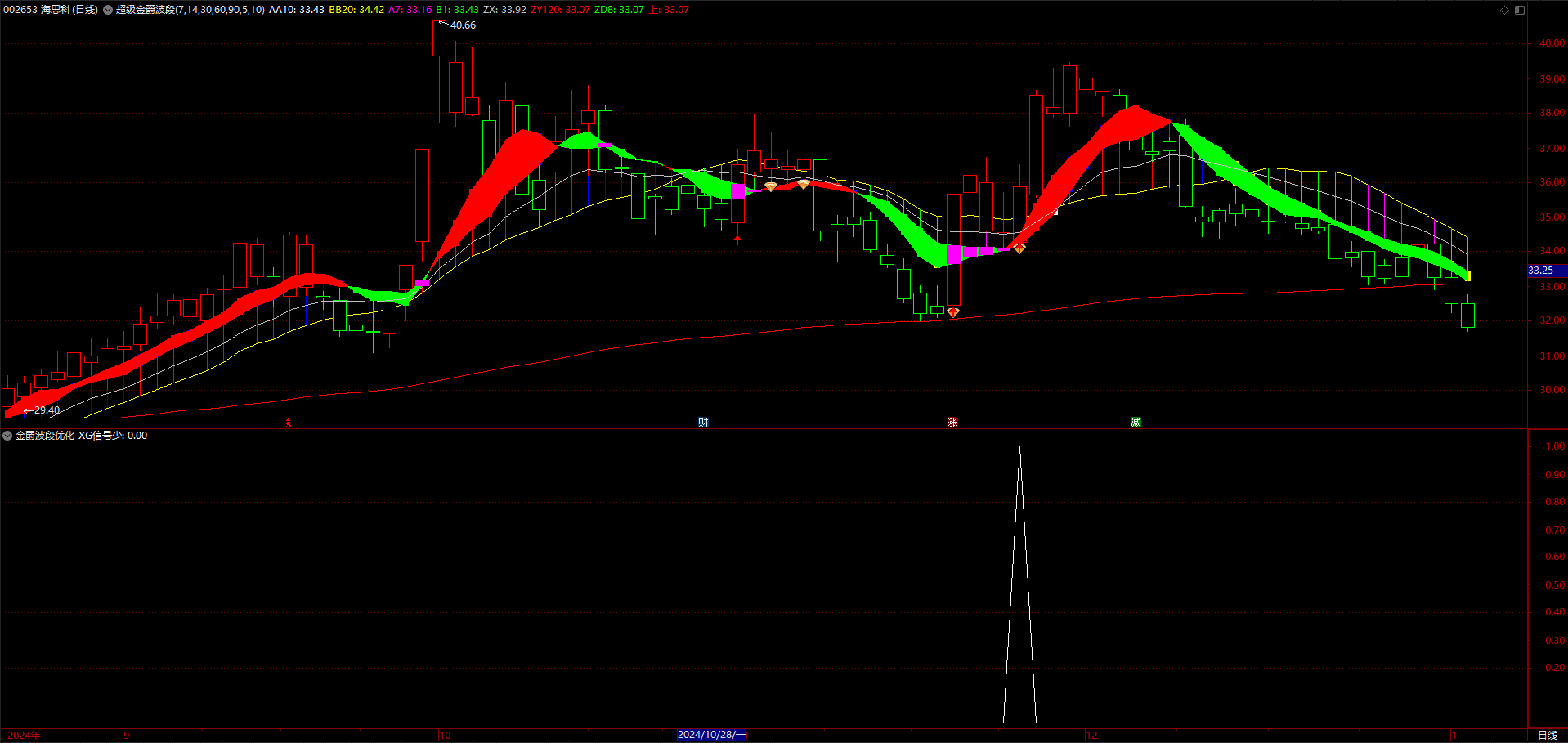Select the 002653 海思科 (日线) title
The width and height of the screenshot is (1568, 743).
click(x=51, y=10)
